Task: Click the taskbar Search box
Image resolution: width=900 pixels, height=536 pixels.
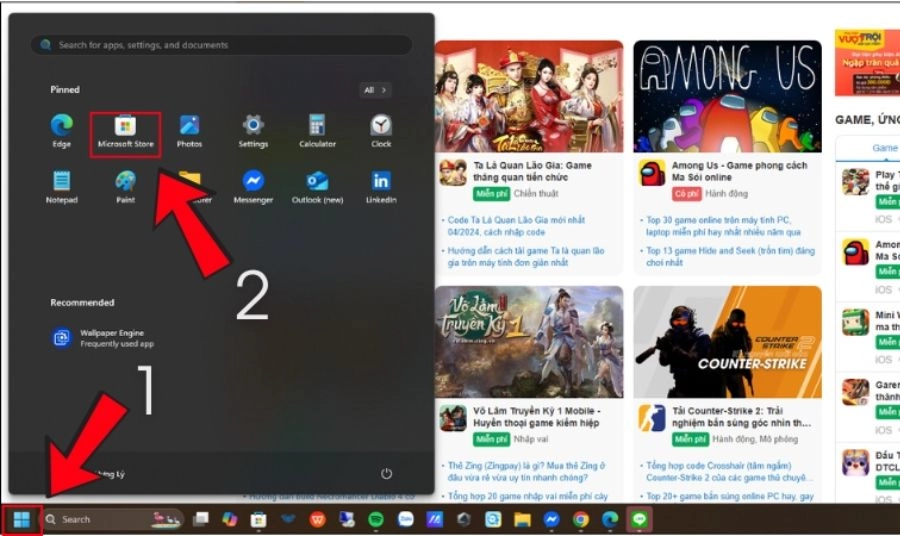Action: click(x=114, y=519)
